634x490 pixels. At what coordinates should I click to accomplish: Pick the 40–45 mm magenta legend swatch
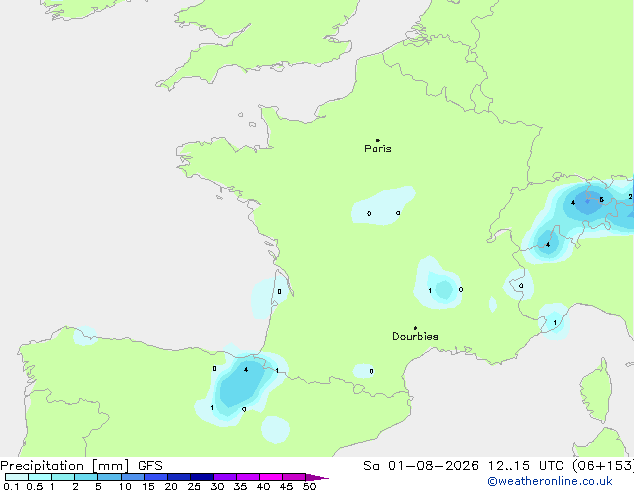[271, 477]
